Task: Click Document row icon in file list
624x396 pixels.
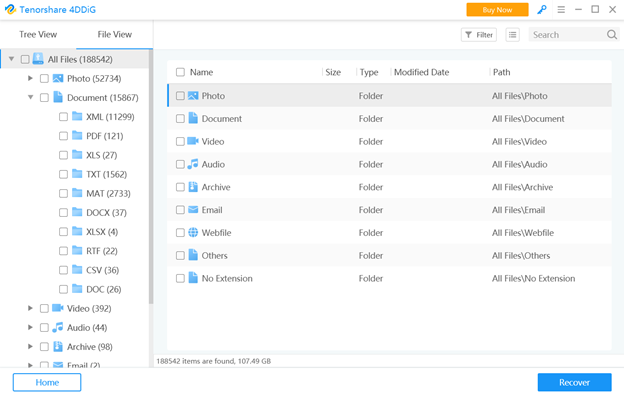Action: (x=193, y=118)
